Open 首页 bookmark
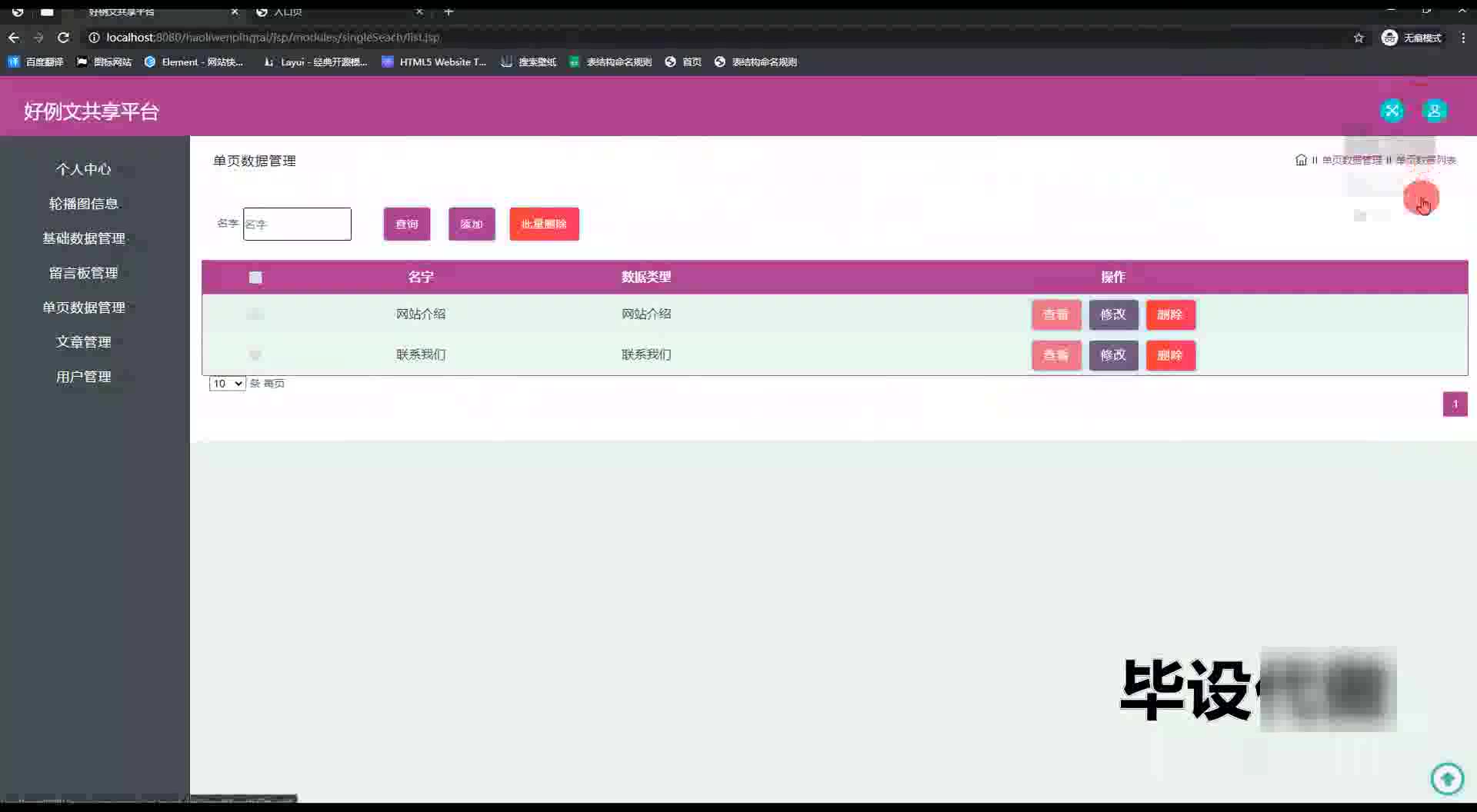Viewport: 1477px width, 812px height. (683, 62)
